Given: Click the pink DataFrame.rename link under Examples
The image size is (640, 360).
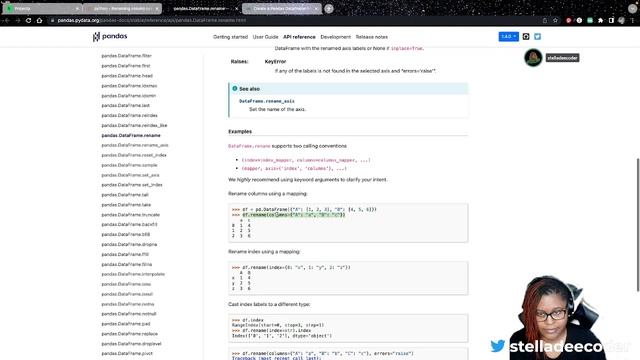Looking at the screenshot, I should click(249, 146).
